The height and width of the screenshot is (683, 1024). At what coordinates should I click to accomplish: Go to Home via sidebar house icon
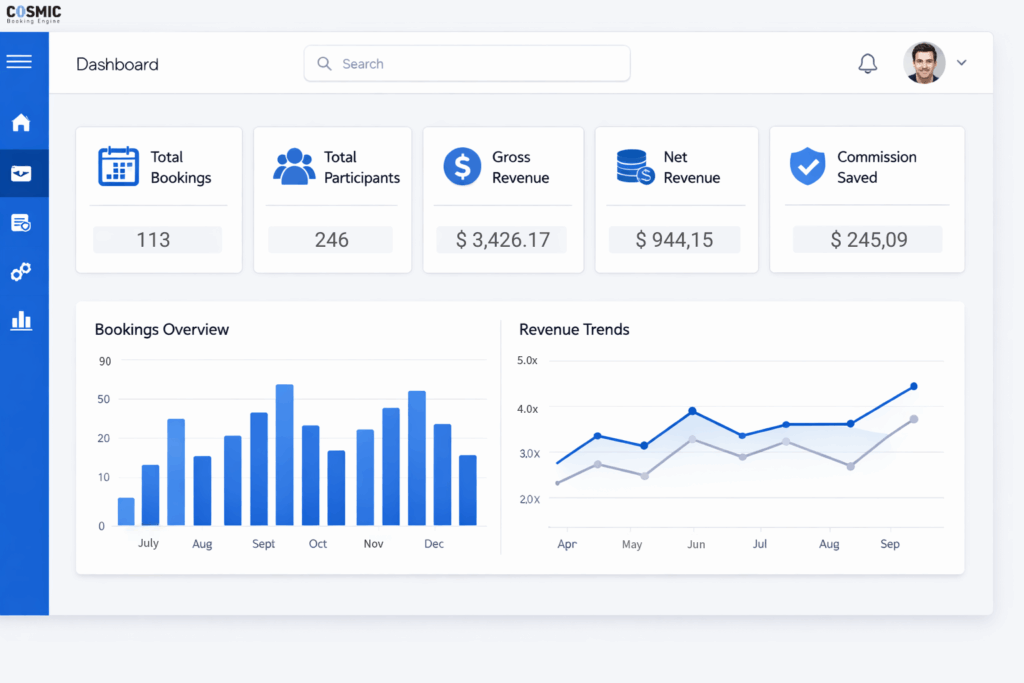(20, 123)
